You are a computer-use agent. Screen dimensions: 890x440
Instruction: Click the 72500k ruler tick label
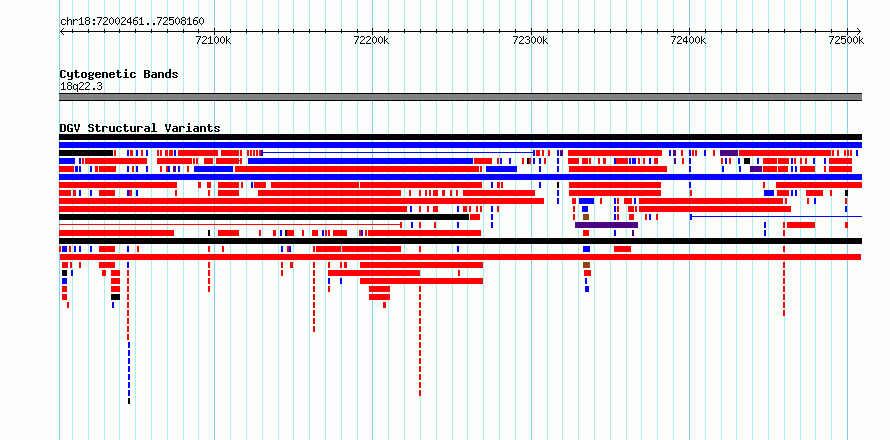click(846, 40)
